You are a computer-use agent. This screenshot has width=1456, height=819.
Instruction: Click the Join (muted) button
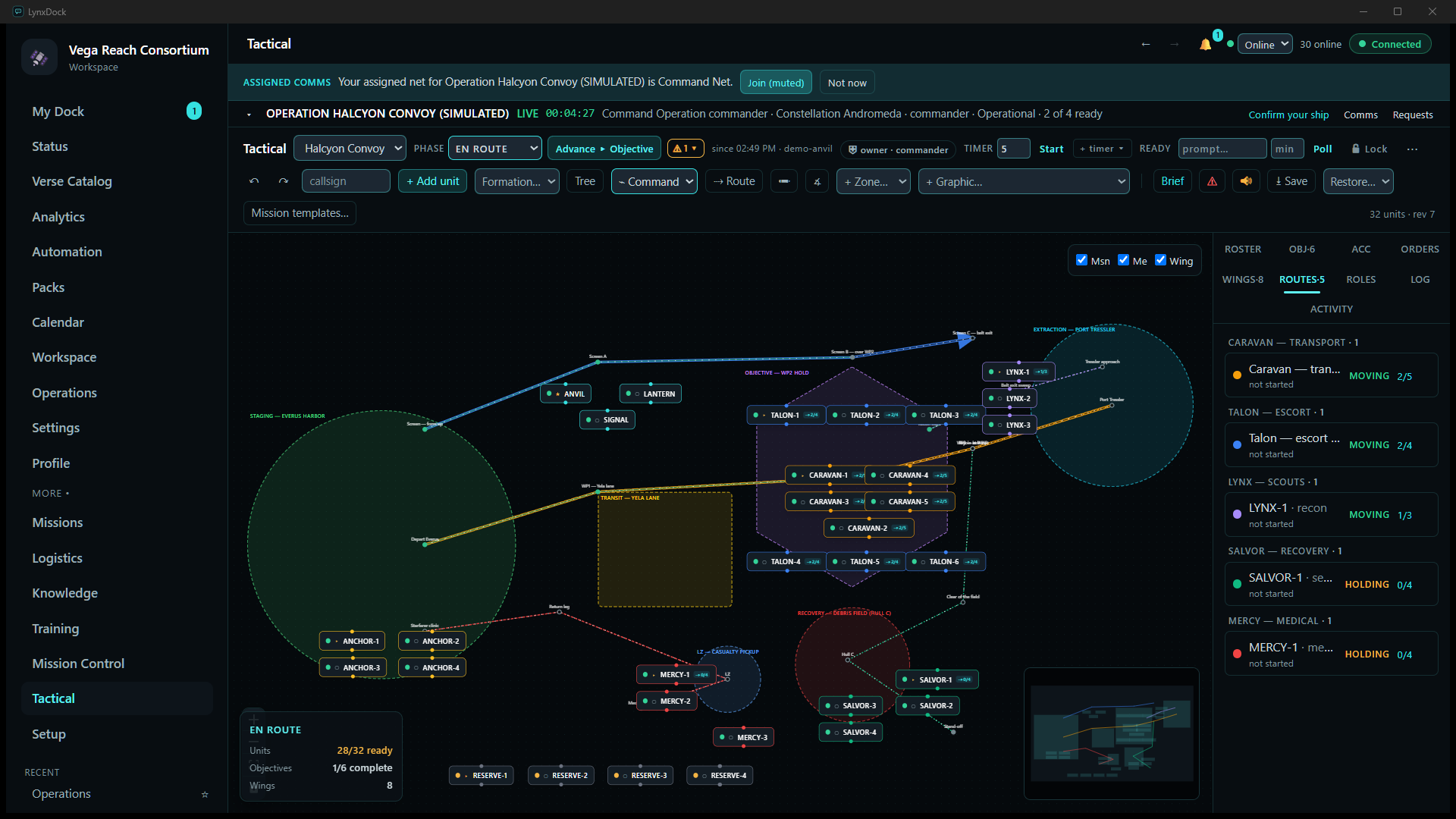[776, 83]
